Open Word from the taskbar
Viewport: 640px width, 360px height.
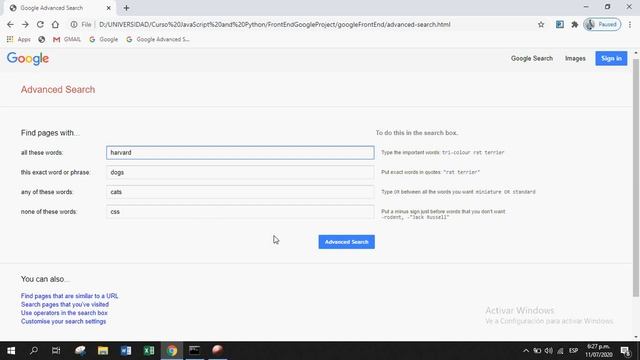coord(126,351)
